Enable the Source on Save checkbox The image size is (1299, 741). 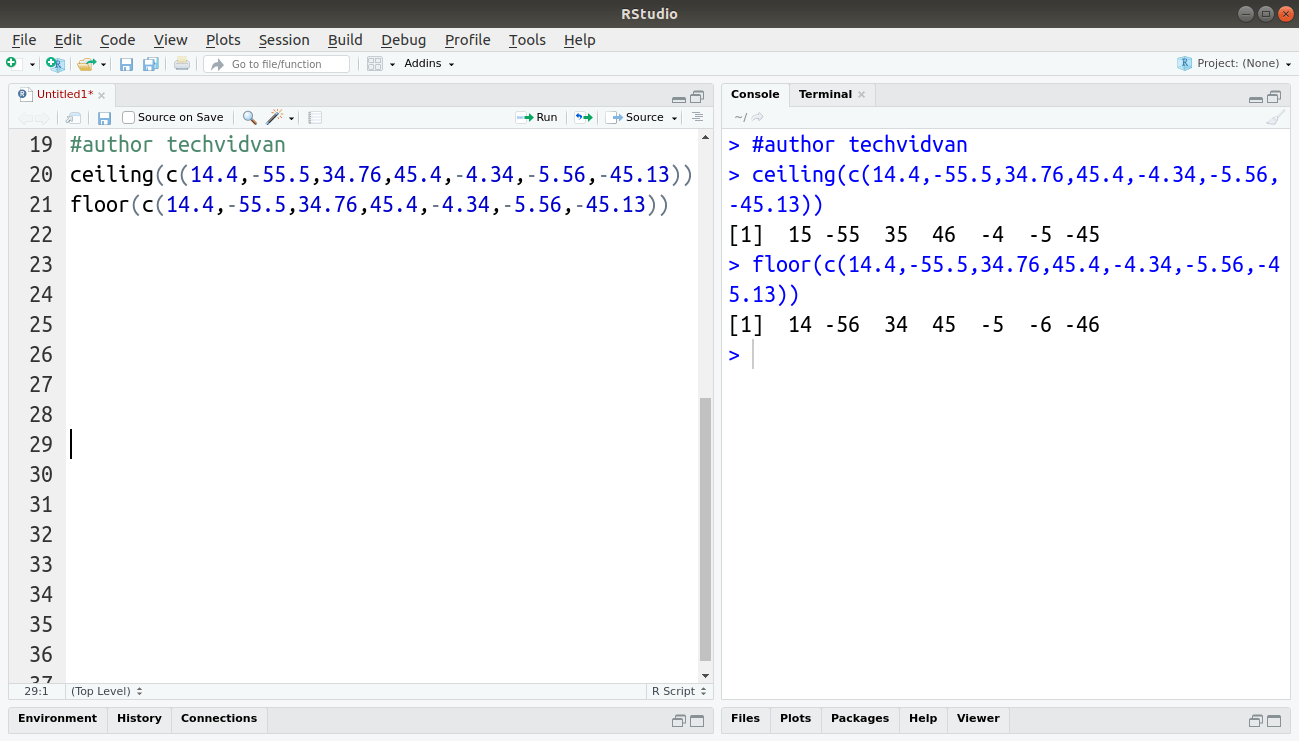(x=128, y=117)
